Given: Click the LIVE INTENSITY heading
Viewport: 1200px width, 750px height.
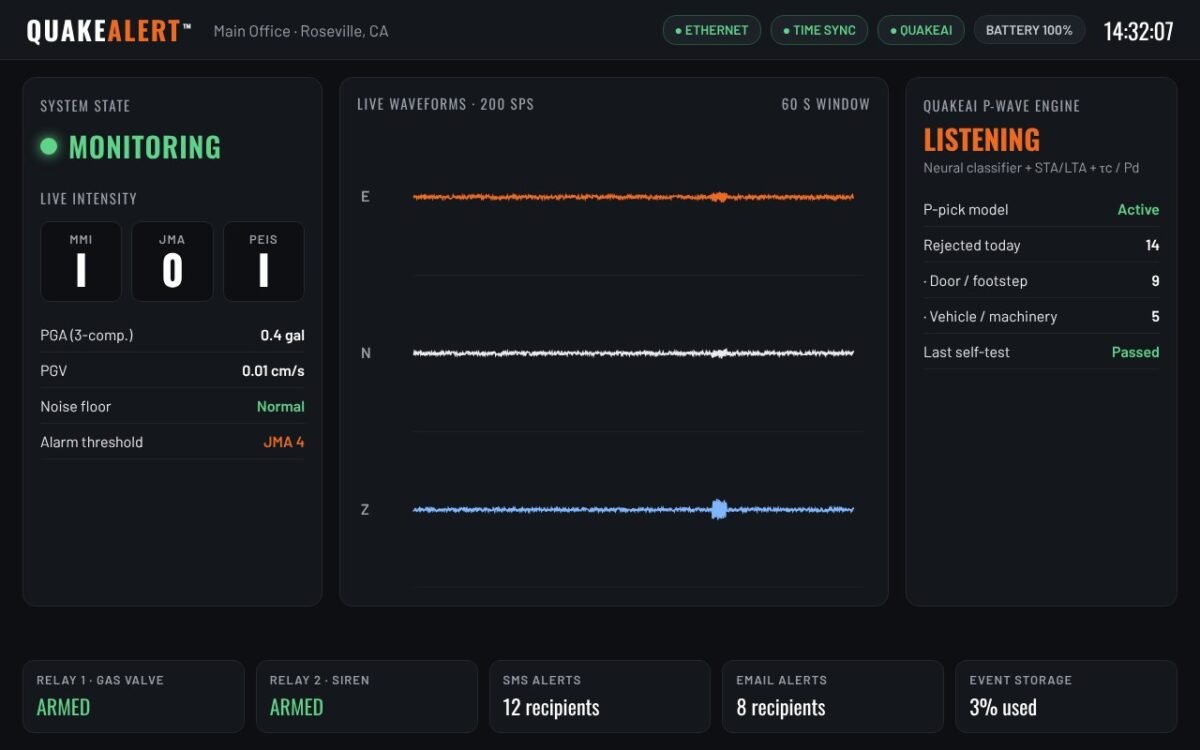Looking at the screenshot, I should [x=88, y=199].
